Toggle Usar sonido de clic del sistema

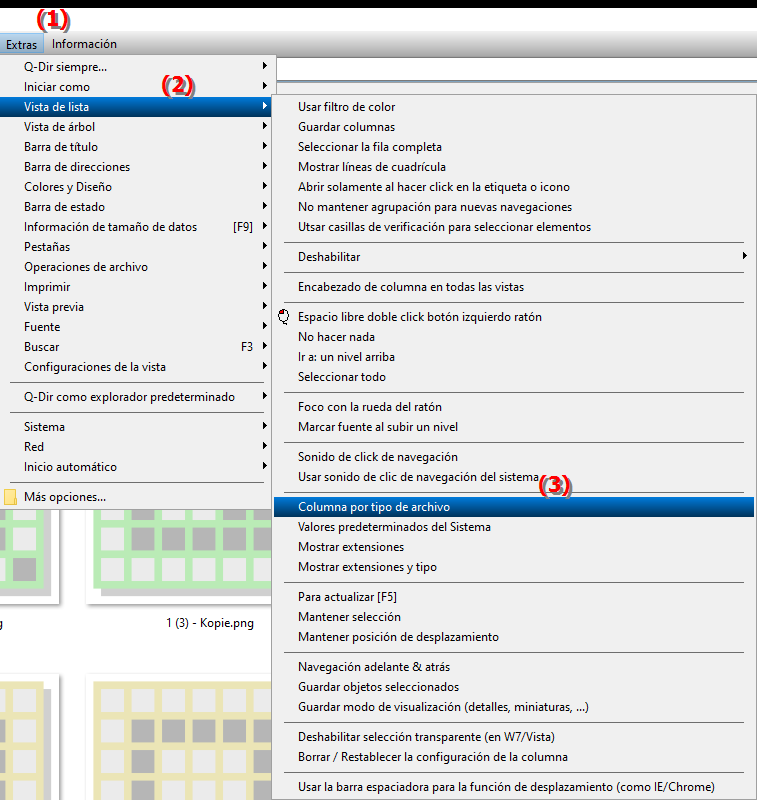514,477
